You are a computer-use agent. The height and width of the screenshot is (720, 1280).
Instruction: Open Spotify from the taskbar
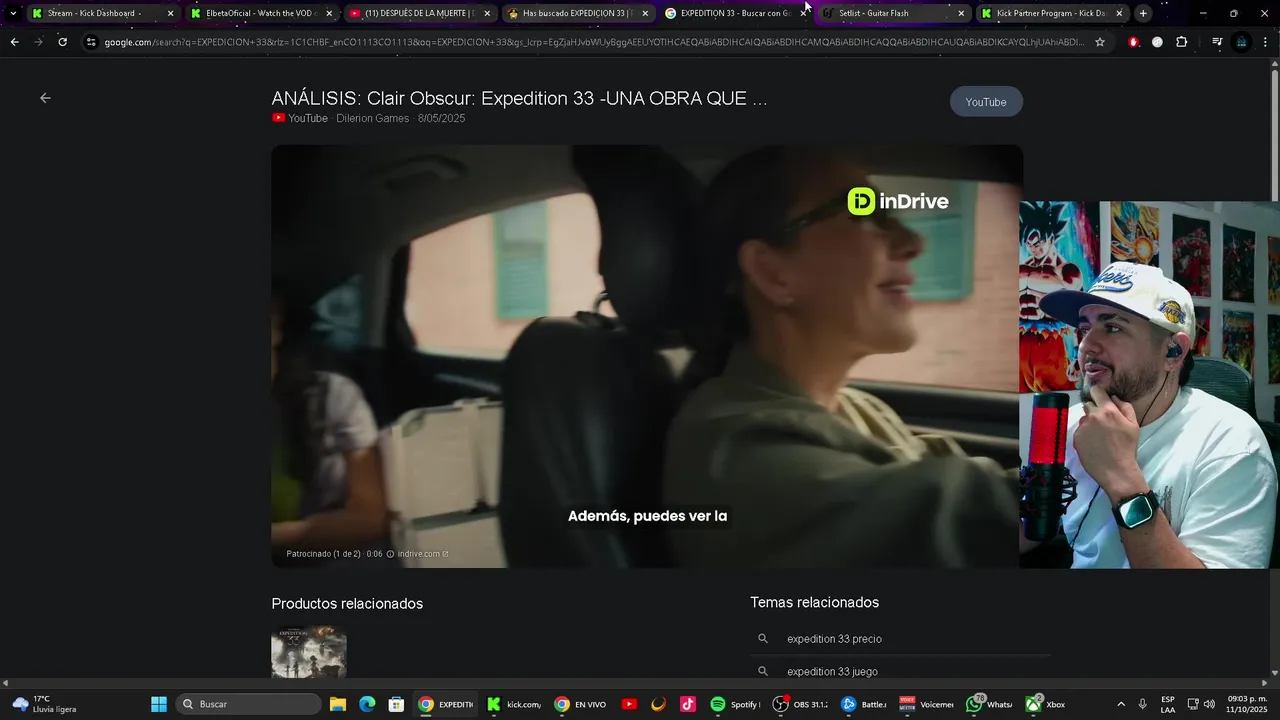point(735,704)
